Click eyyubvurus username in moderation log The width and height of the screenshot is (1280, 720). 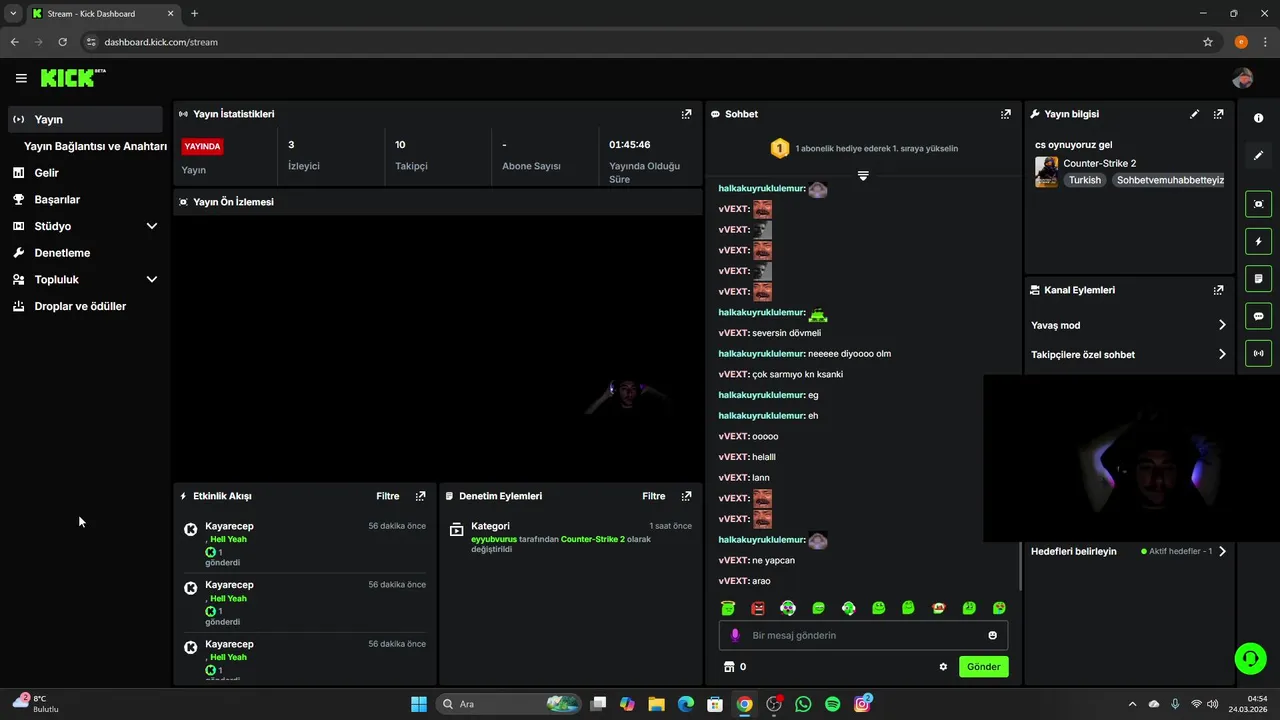494,539
